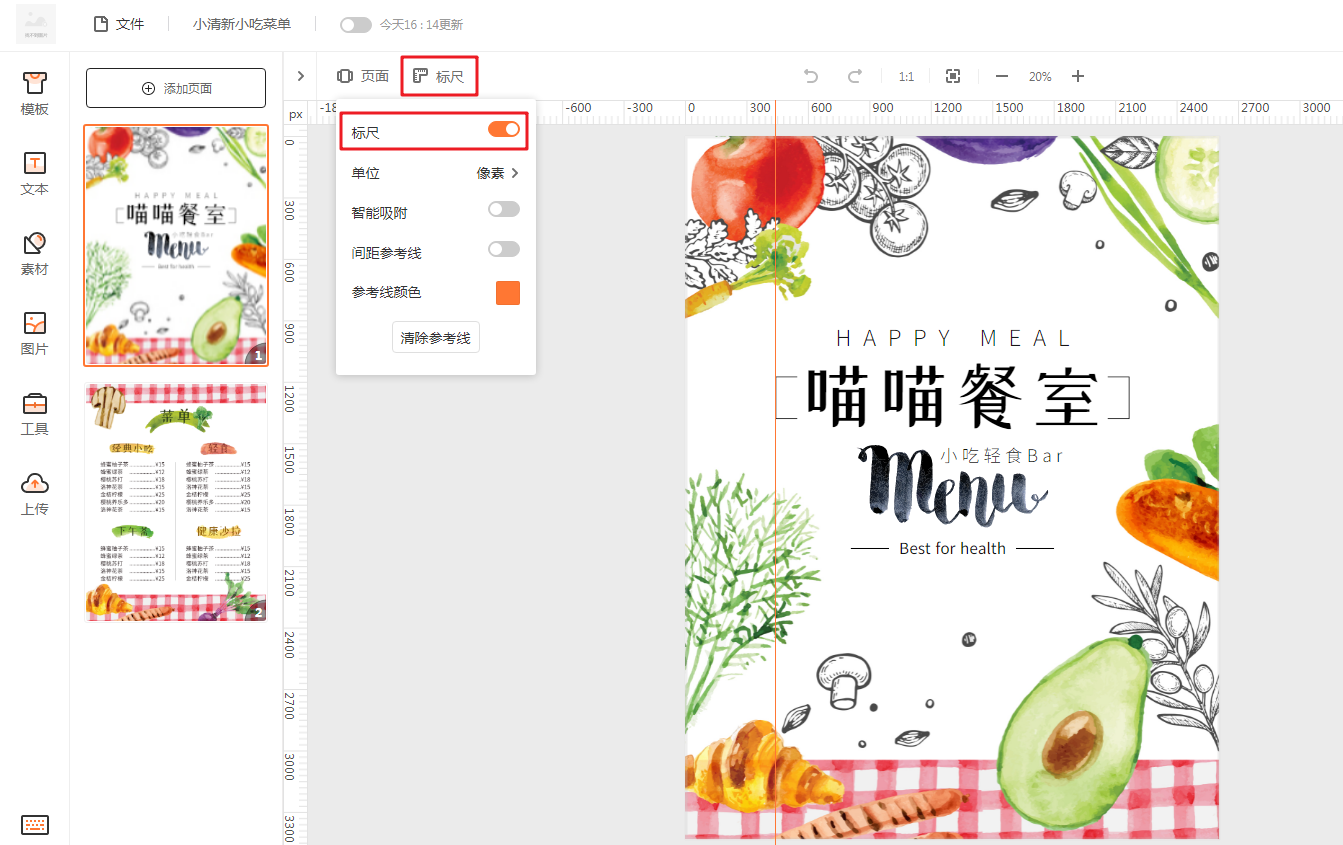
Task: Select page 1 thumbnail
Action: [x=176, y=245]
